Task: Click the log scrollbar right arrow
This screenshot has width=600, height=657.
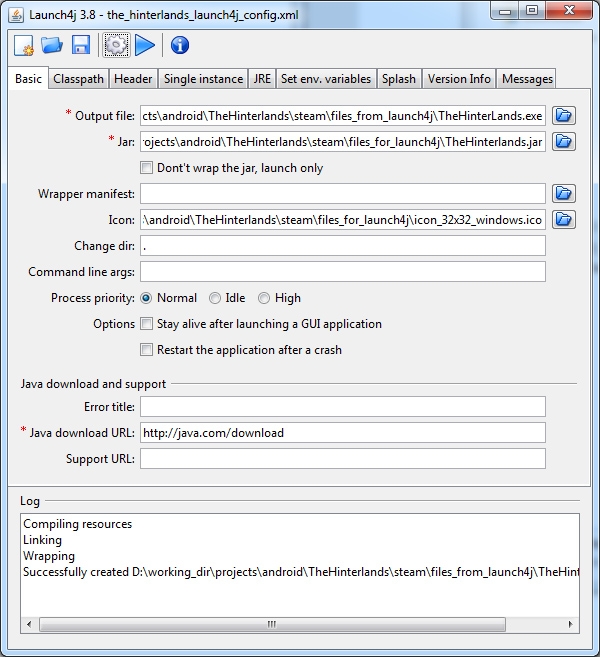Action: point(570,624)
